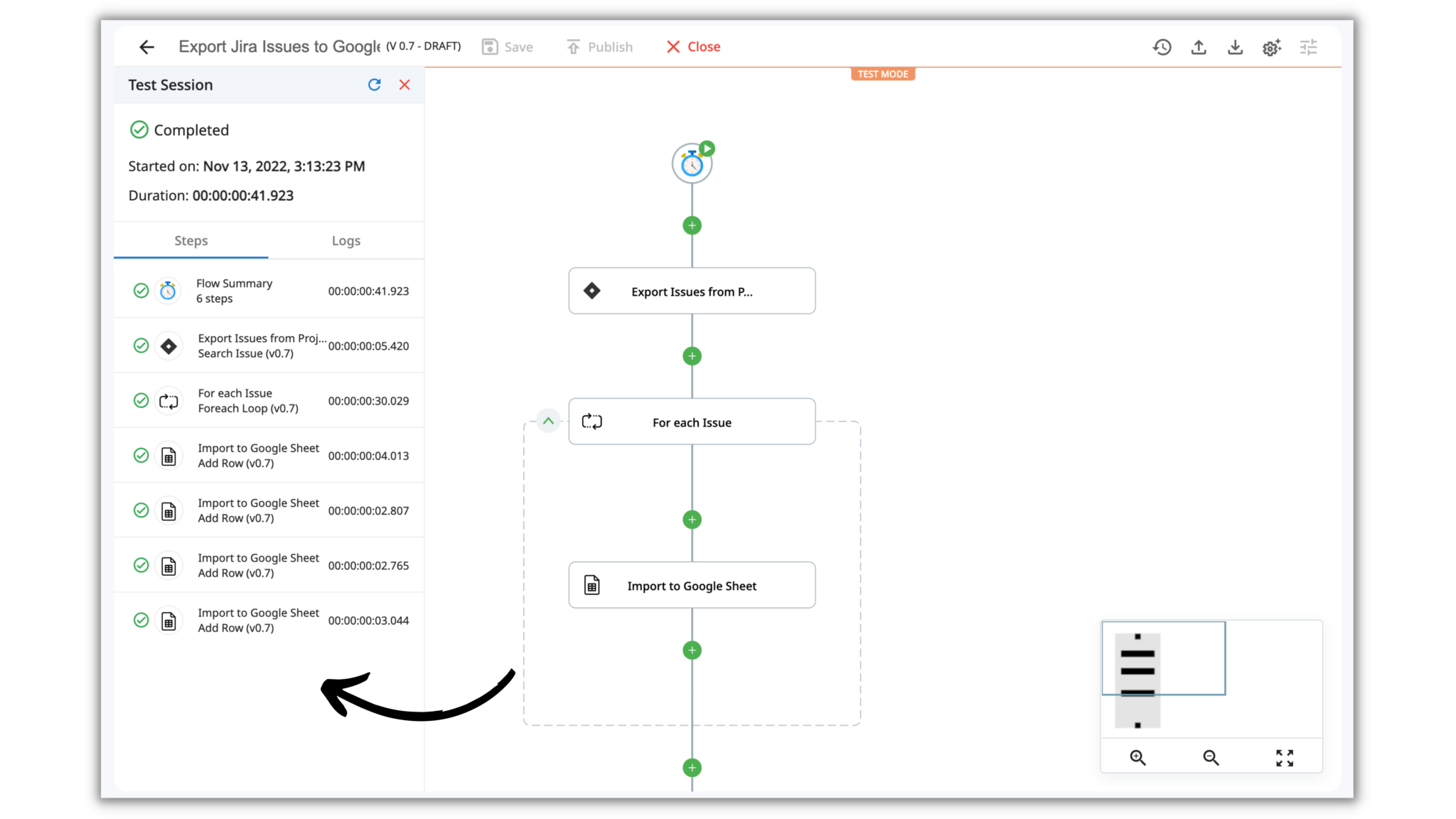Click the plus connector below Export Issues node
1456x819 pixels.
(x=691, y=355)
